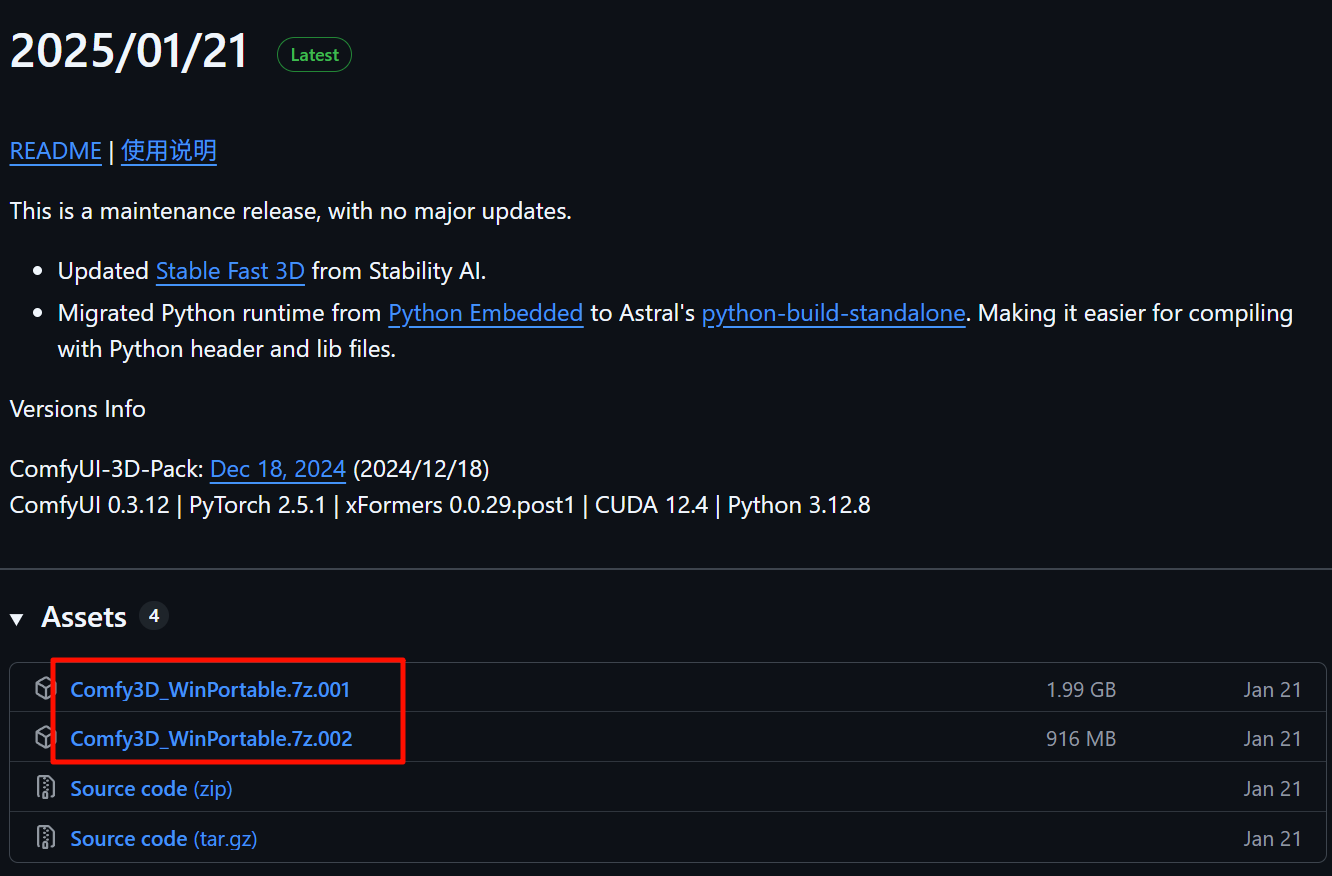Click the 2025/01/21 release title
This screenshot has width=1332, height=876.
129,51
